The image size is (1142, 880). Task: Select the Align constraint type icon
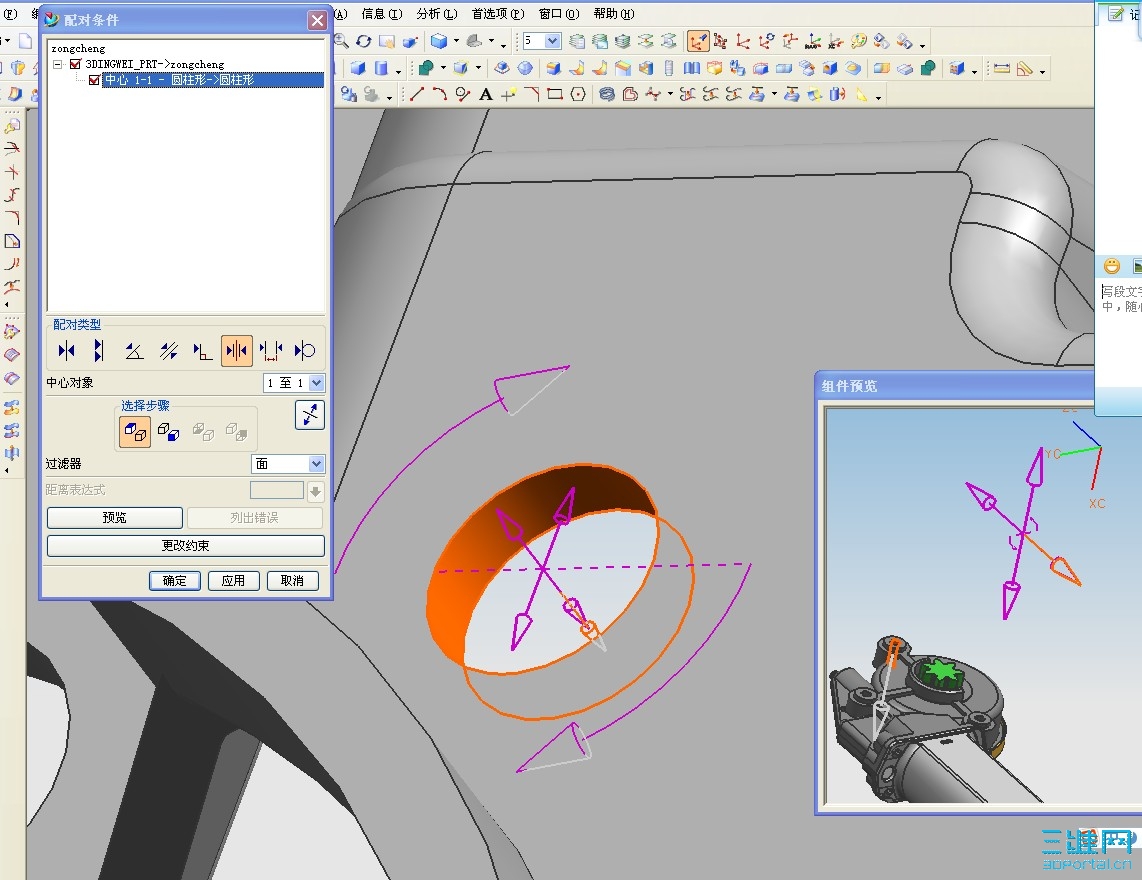(x=99, y=351)
